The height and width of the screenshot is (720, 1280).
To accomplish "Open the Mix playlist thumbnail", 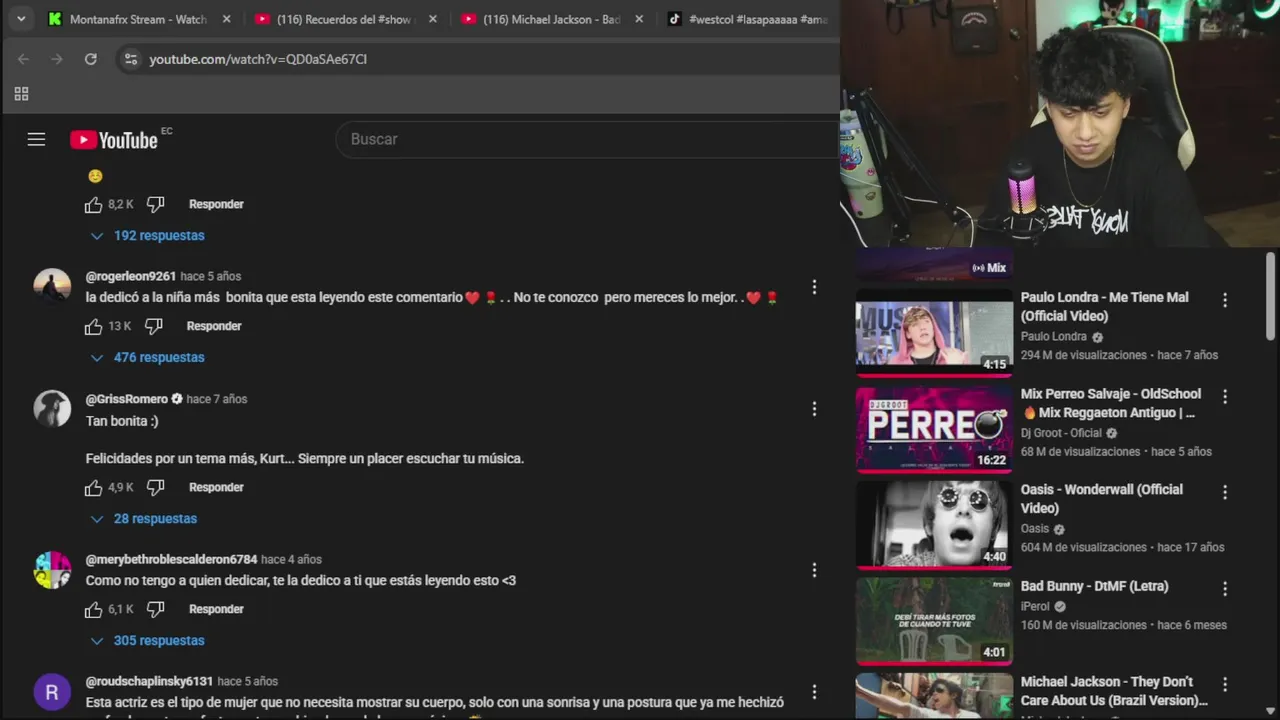I will 934,264.
